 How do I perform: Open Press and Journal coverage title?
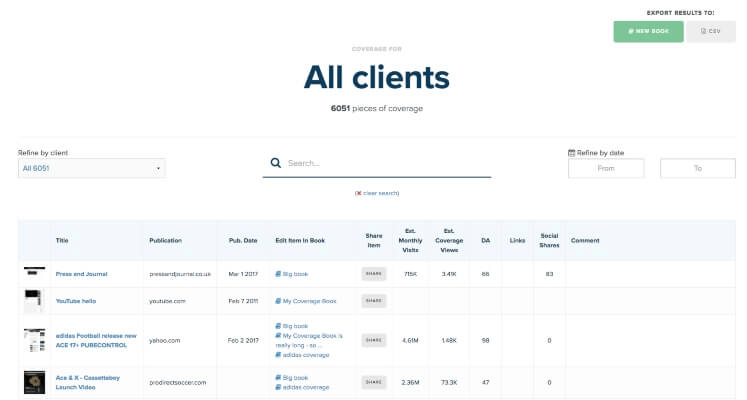81,274
